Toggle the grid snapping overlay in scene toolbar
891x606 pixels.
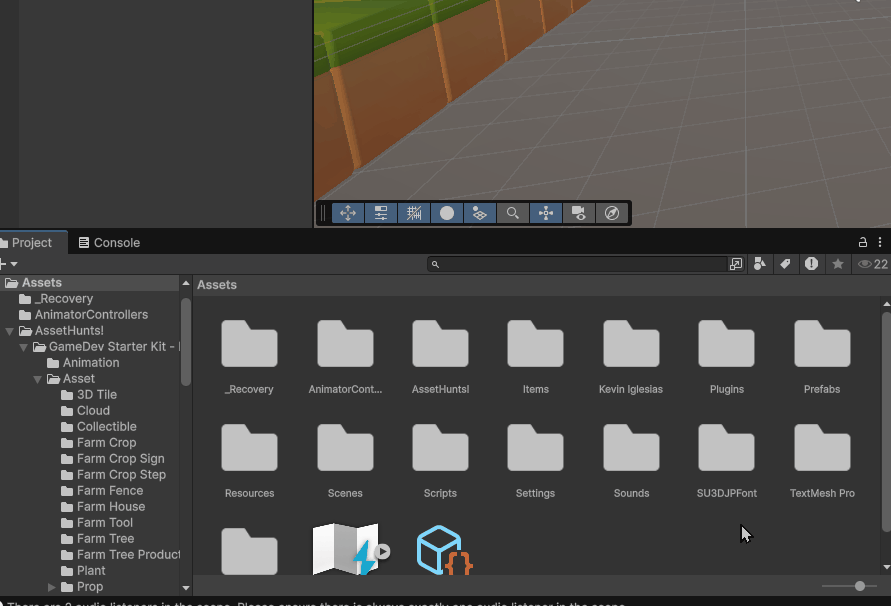[x=414, y=213]
